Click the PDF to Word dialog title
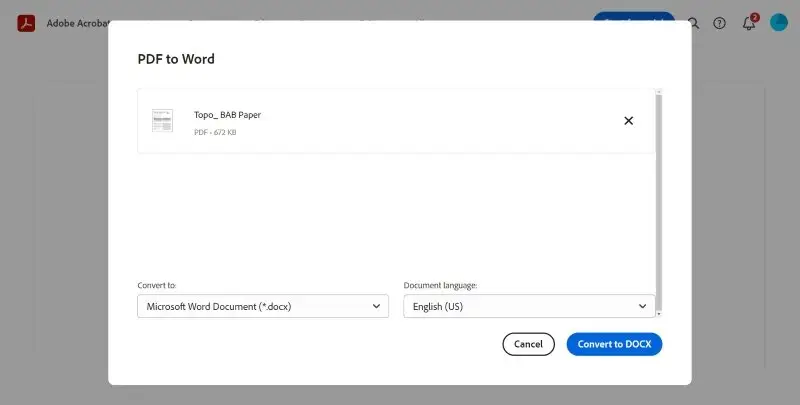 coord(176,59)
